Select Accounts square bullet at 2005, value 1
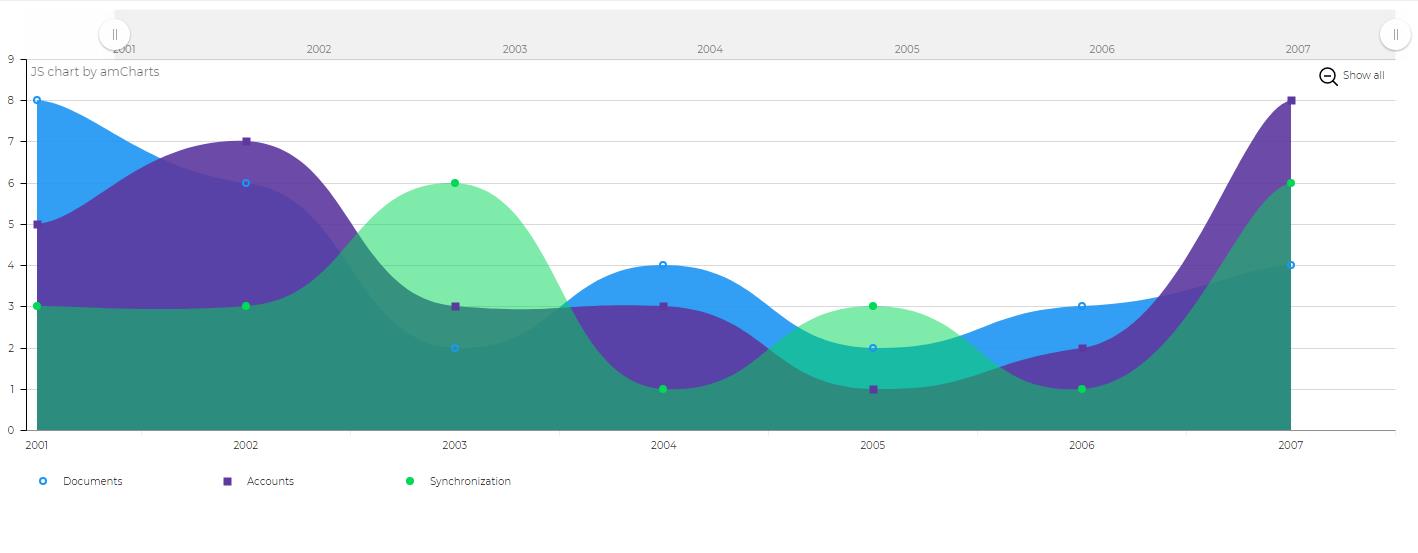 click(x=873, y=389)
